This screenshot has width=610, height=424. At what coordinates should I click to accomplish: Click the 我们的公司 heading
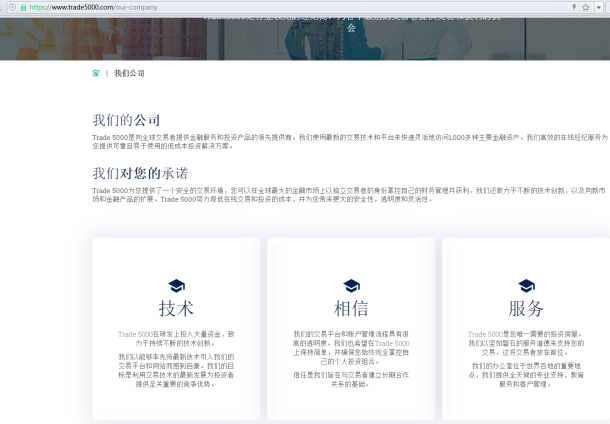click(126, 120)
